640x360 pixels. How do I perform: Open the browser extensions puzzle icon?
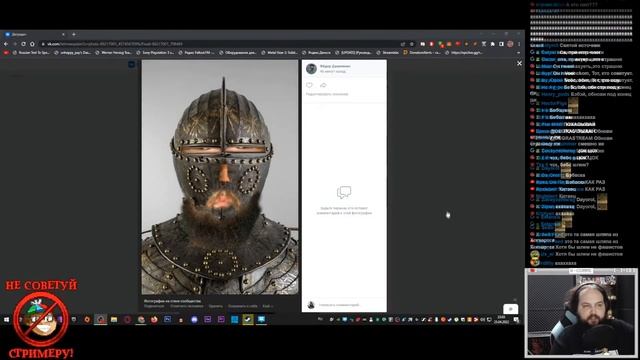pos(493,44)
